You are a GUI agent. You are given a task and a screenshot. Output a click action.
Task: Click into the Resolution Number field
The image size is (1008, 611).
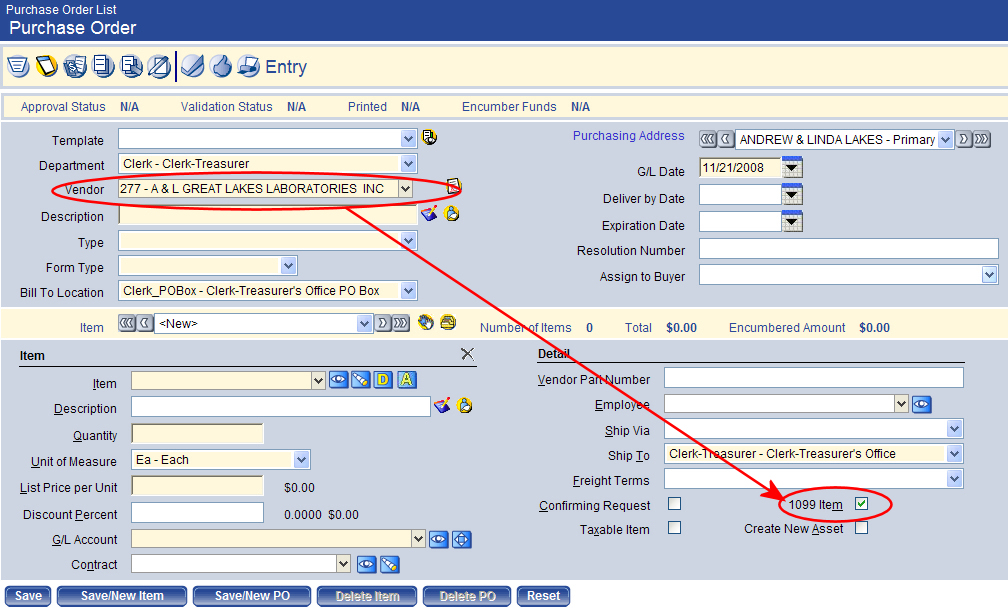[848, 249]
